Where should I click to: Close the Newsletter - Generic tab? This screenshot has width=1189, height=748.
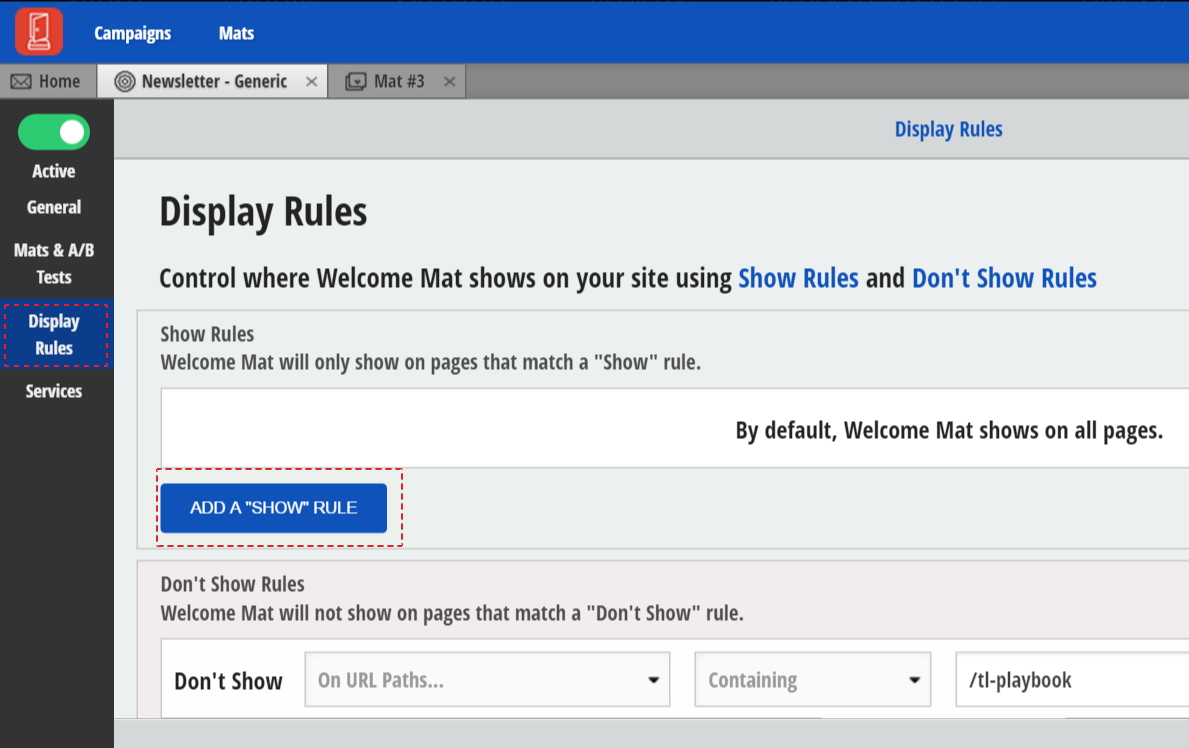[x=310, y=81]
